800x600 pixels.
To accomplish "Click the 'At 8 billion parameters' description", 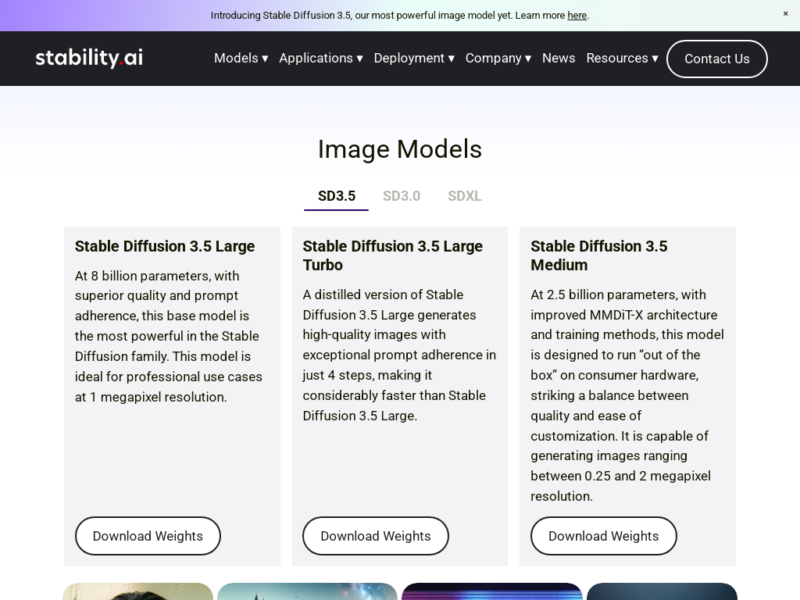I will (x=168, y=336).
